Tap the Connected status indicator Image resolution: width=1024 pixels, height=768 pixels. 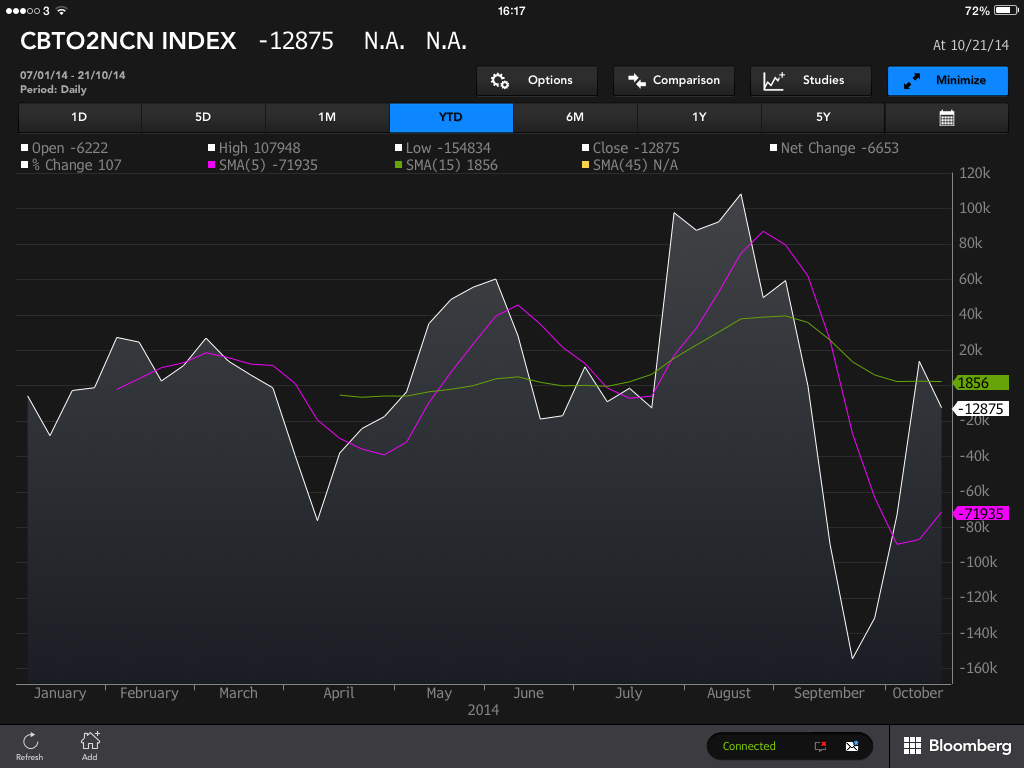pyautogui.click(x=749, y=746)
